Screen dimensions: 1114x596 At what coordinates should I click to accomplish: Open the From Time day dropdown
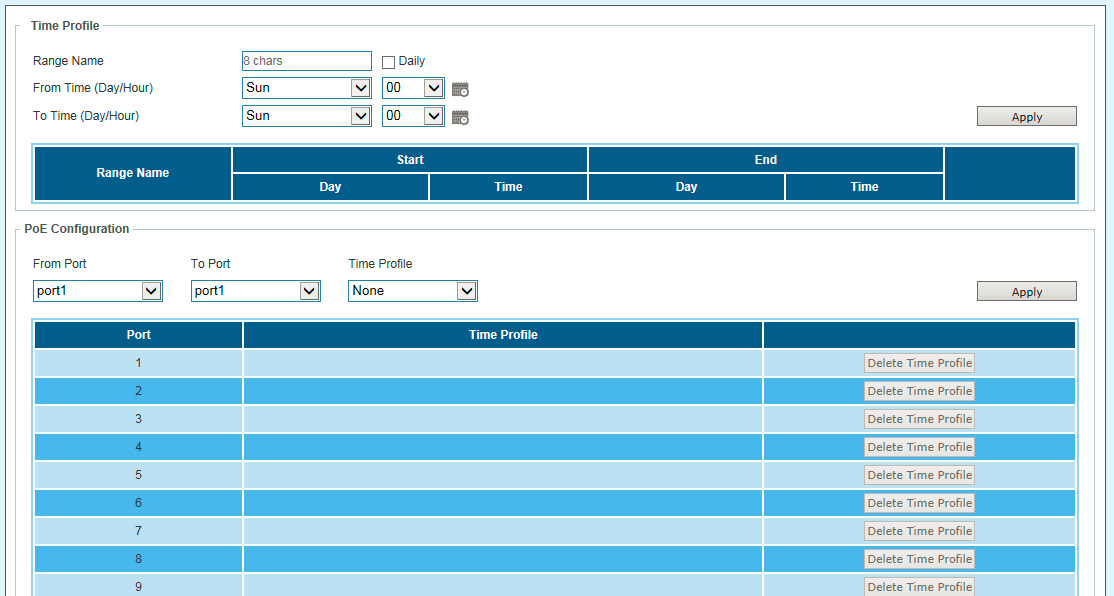pyautogui.click(x=306, y=88)
